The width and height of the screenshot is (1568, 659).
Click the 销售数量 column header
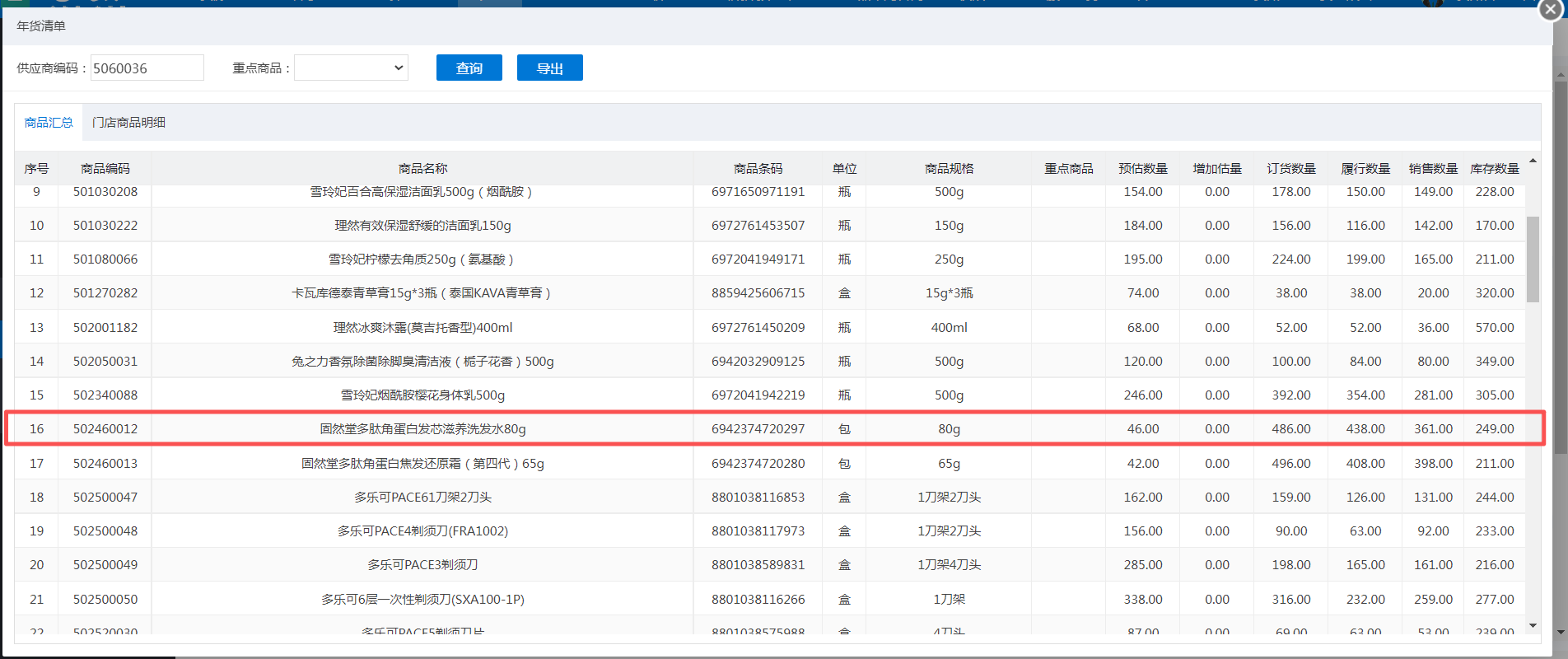tap(1432, 169)
